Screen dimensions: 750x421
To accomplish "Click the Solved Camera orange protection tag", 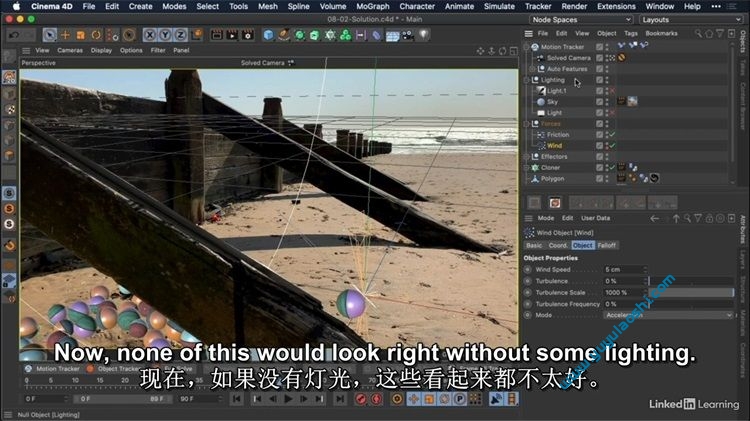I will tap(621, 57).
